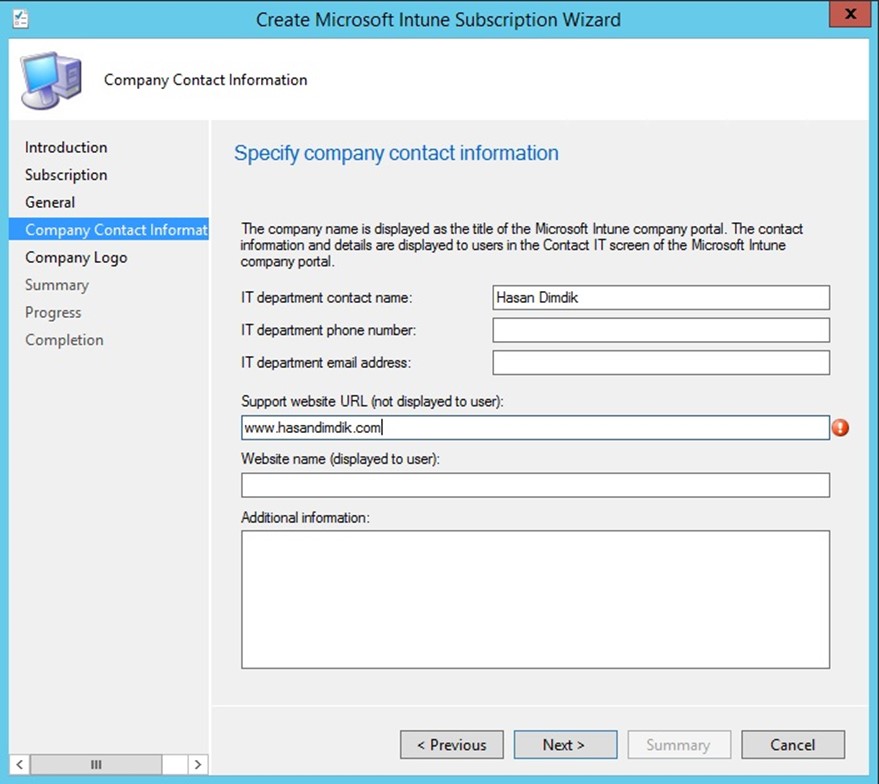The image size is (879, 784).
Task: Click the IT department email address field
Action: (x=661, y=363)
